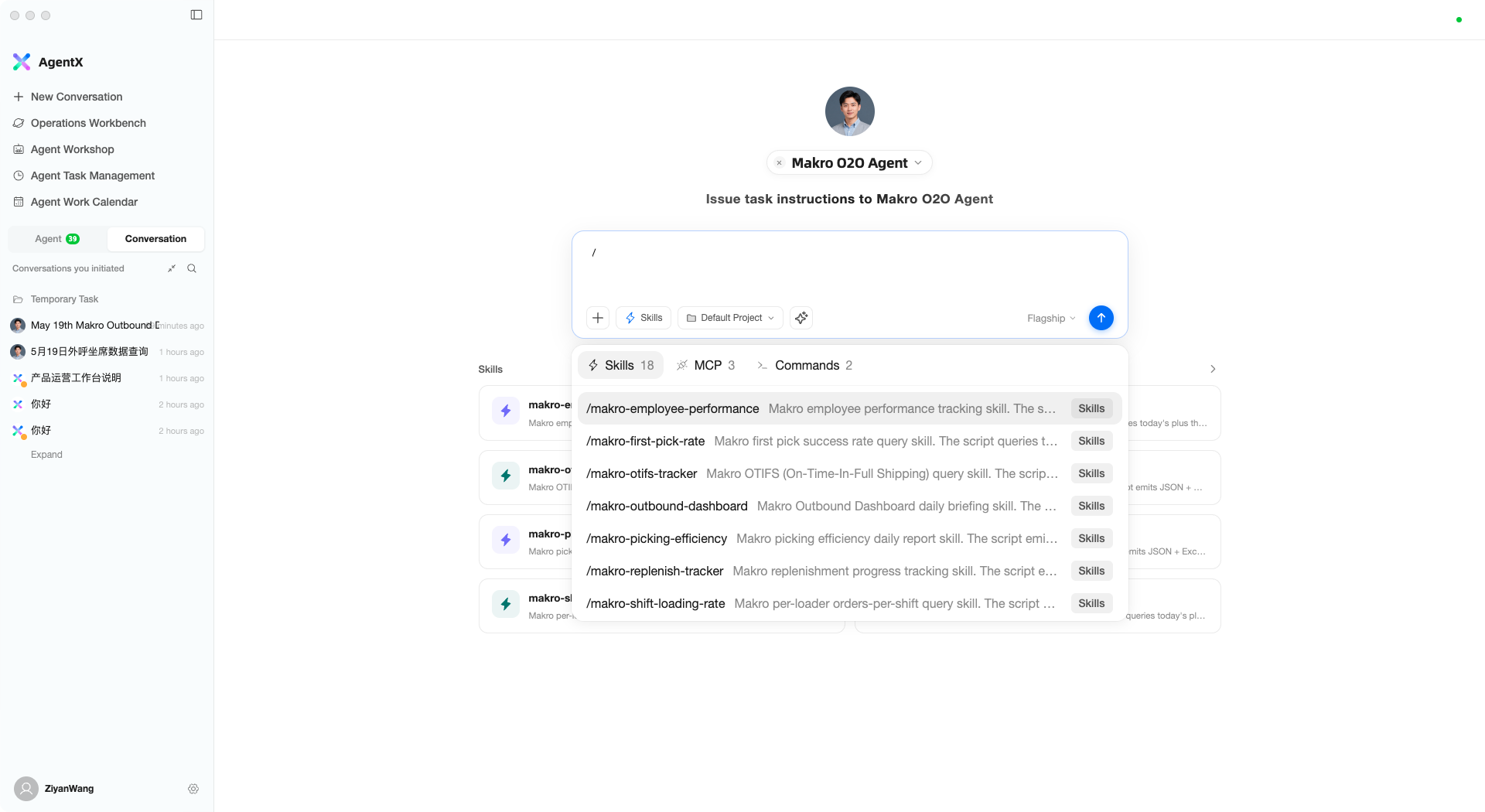Click first 你好 conversation icon

click(x=18, y=404)
